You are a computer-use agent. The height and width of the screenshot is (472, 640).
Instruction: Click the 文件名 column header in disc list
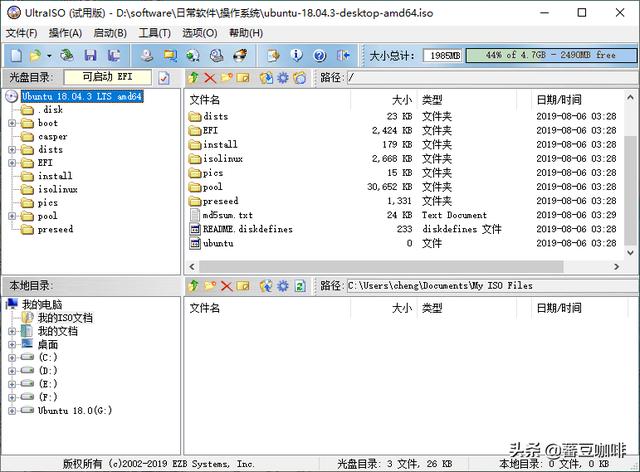pyautogui.click(x=269, y=100)
